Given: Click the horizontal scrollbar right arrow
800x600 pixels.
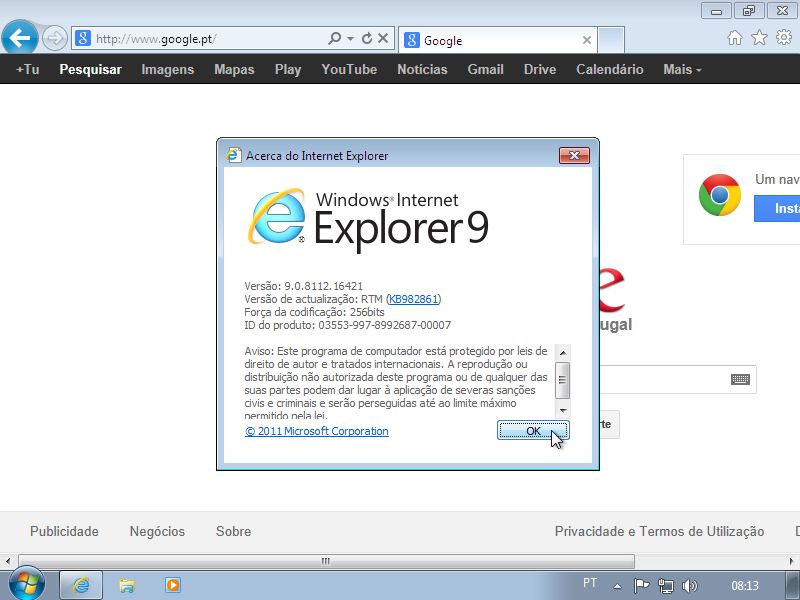Looking at the screenshot, I should (792, 561).
